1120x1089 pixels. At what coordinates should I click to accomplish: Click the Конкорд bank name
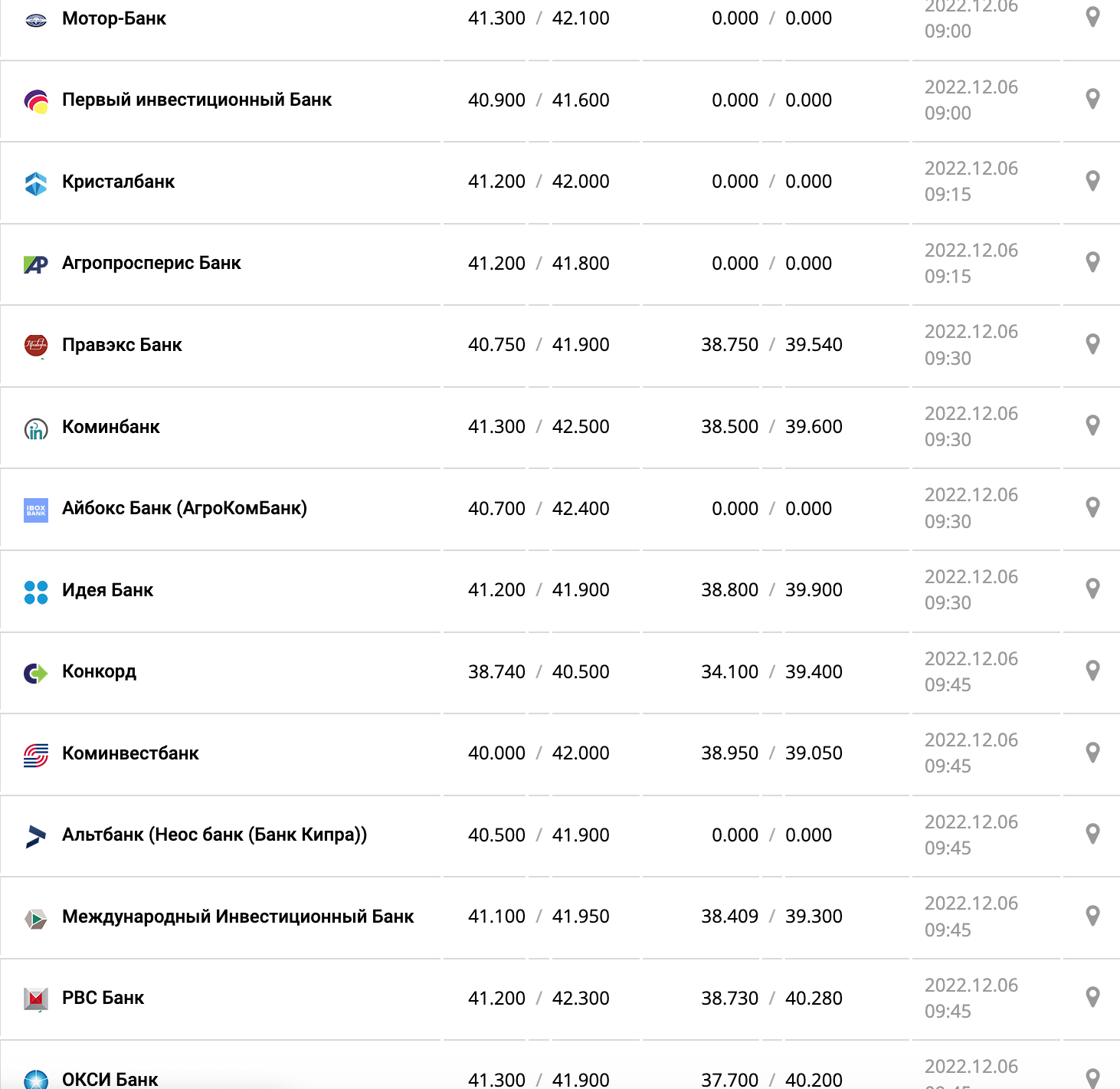[99, 671]
